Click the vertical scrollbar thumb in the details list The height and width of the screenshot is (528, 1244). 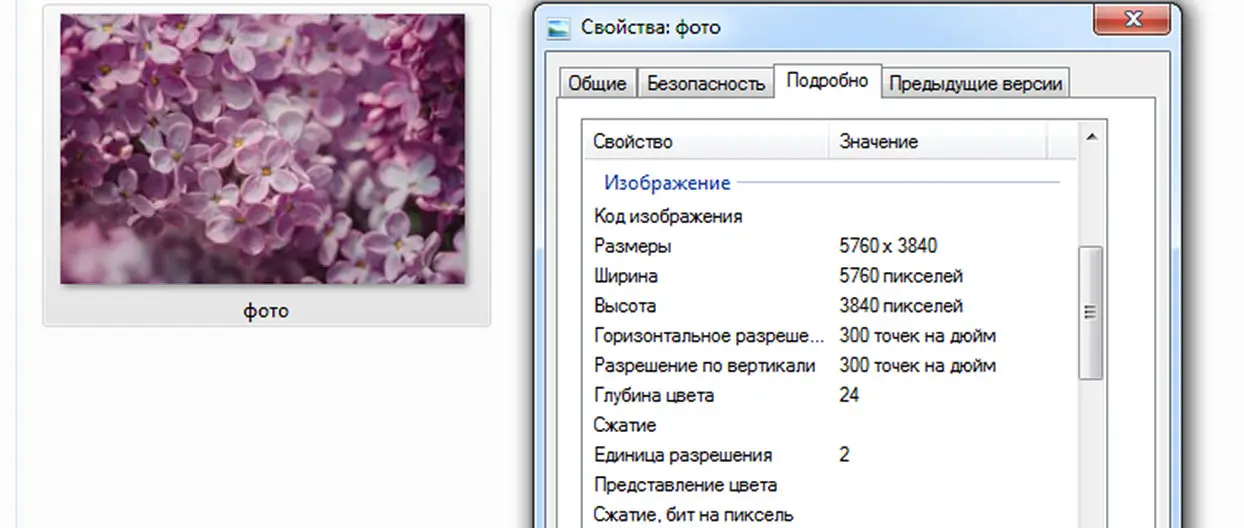tap(1090, 312)
